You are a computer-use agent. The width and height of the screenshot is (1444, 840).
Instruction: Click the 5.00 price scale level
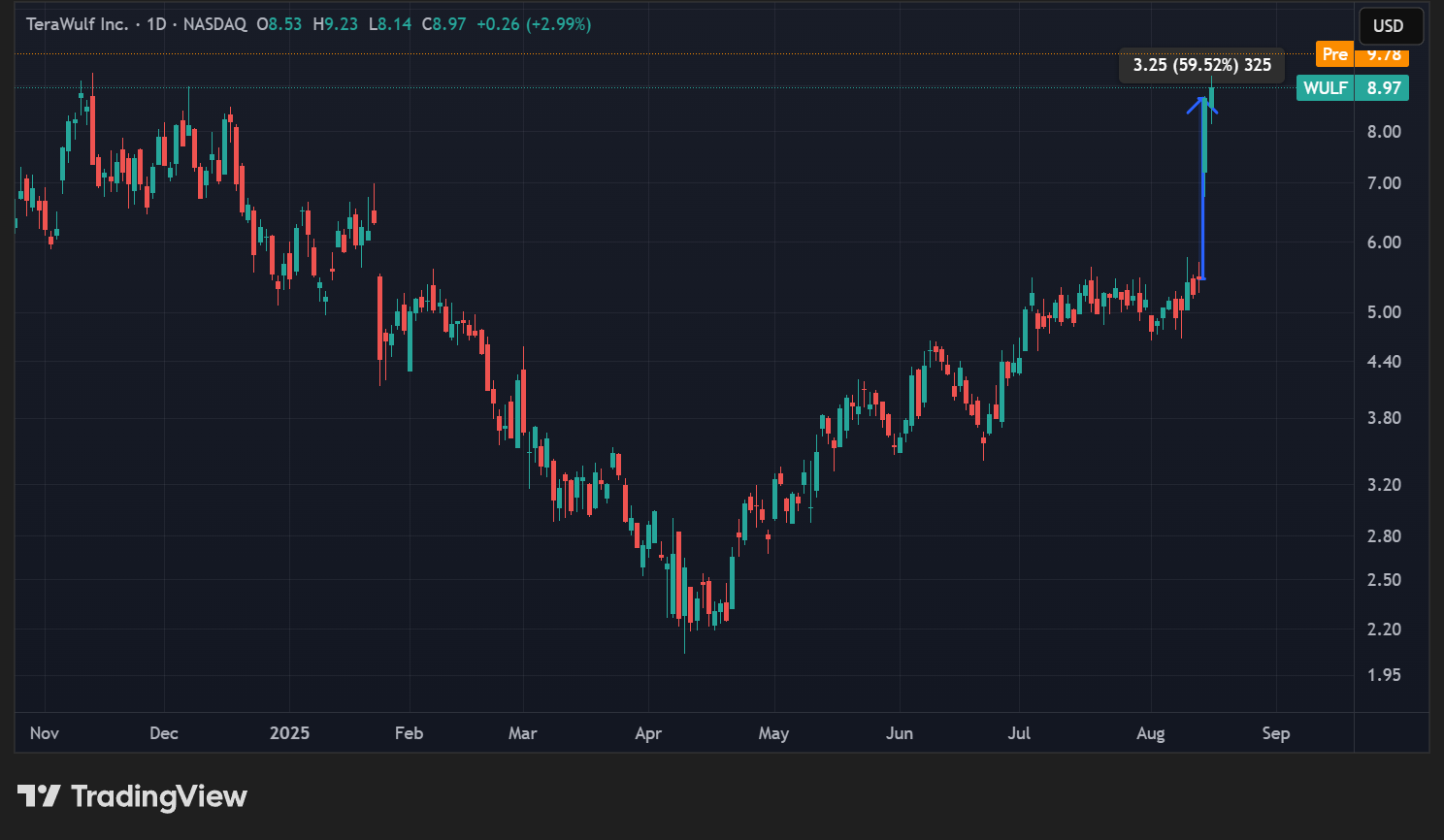click(x=1384, y=312)
